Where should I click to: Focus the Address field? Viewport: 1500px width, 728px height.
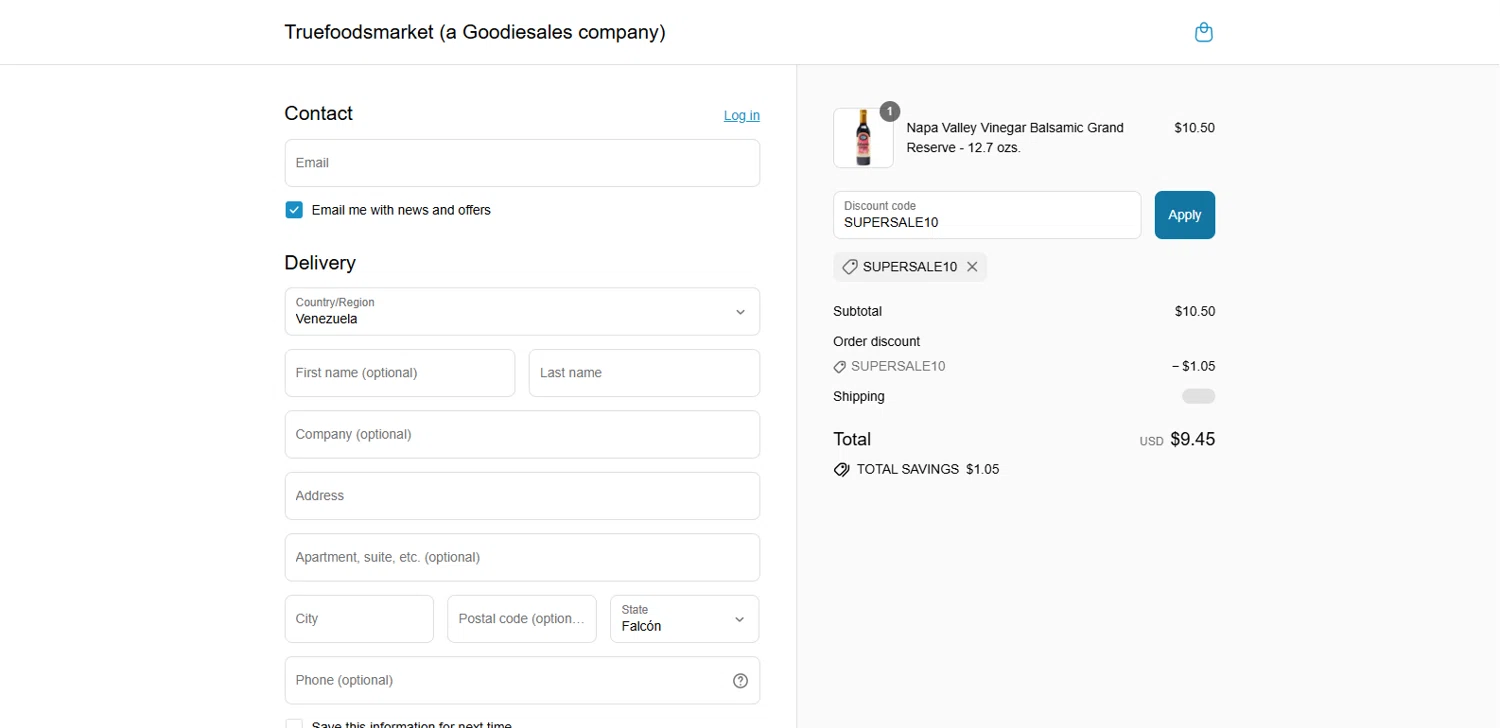click(522, 496)
